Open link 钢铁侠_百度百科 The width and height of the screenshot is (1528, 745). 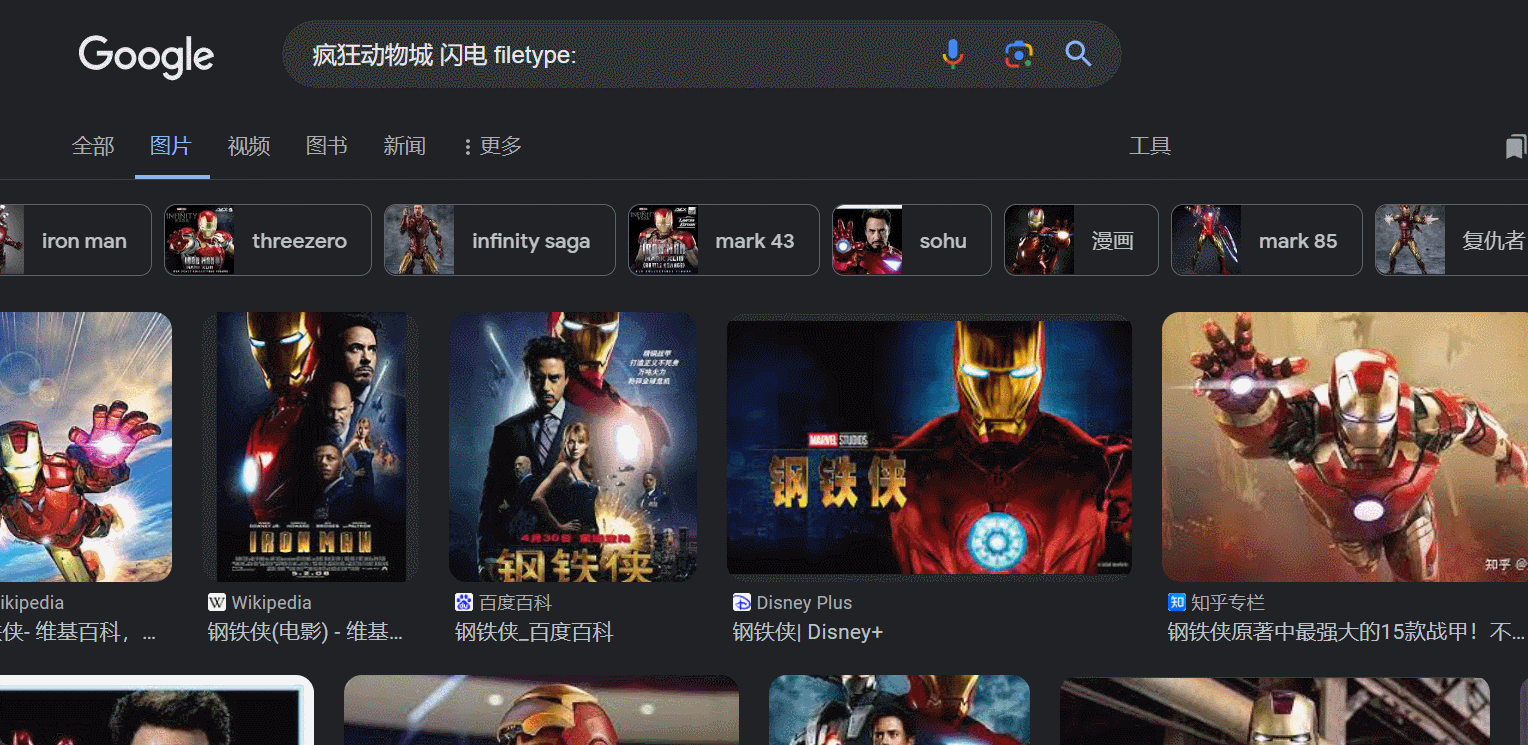tap(534, 632)
